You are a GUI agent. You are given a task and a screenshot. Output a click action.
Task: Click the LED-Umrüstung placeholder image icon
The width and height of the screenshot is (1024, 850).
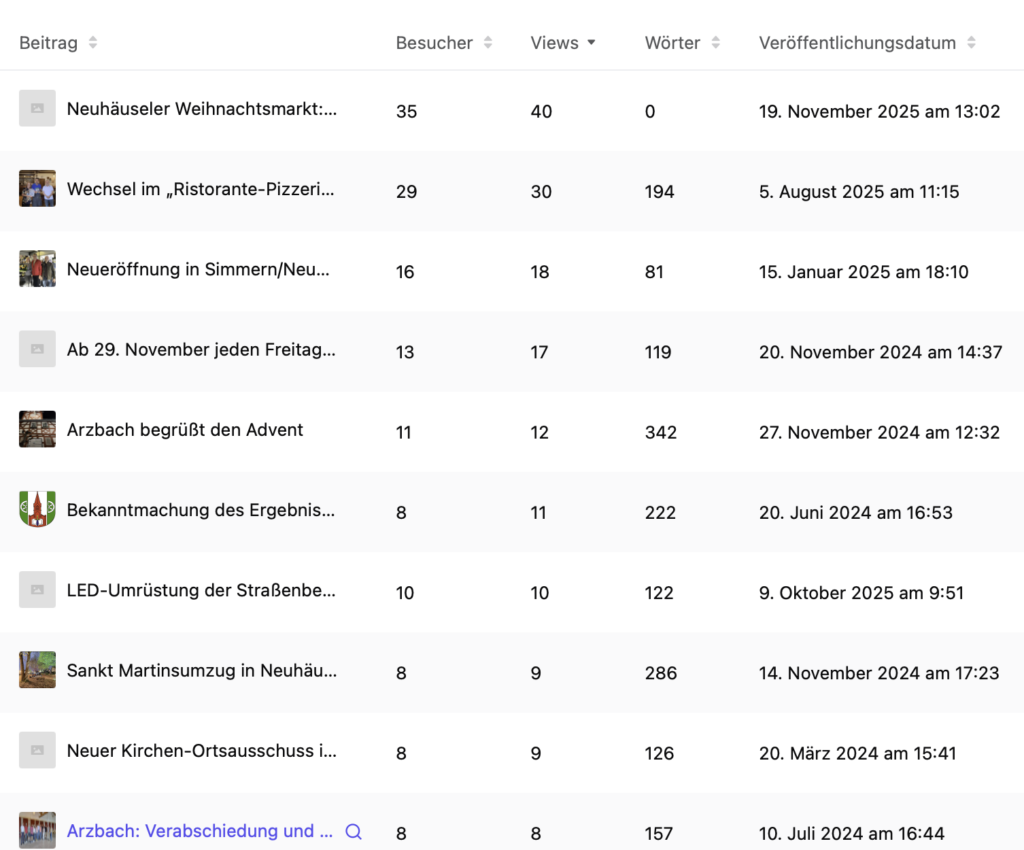pyautogui.click(x=37, y=590)
